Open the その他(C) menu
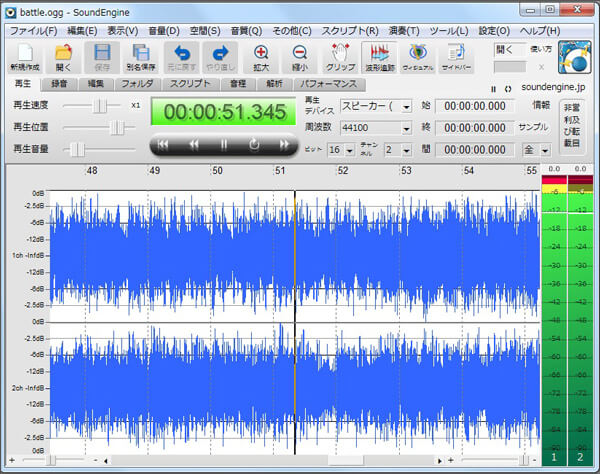Image resolution: width=600 pixels, height=474 pixels. 292,31
